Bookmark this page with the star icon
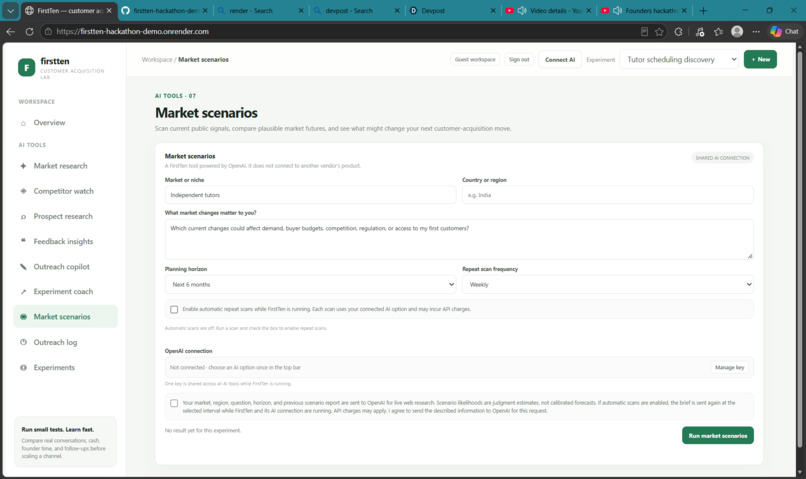806x479 pixels. click(x=659, y=32)
